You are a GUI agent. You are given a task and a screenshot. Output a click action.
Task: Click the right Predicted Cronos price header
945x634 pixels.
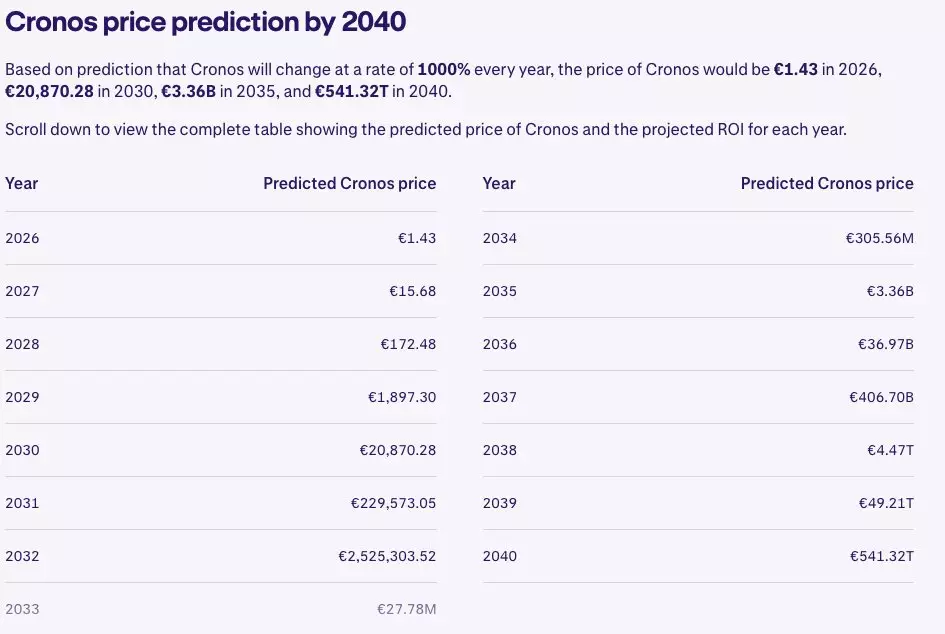click(826, 183)
